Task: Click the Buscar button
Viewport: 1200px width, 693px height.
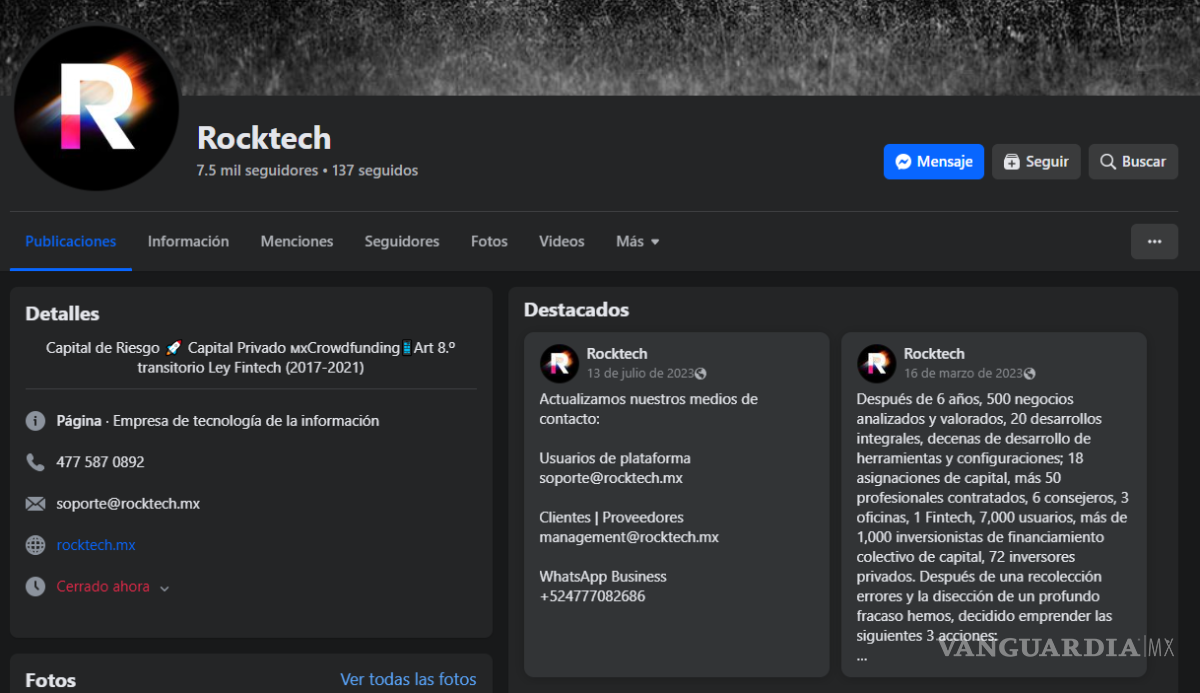Action: 1133,161
